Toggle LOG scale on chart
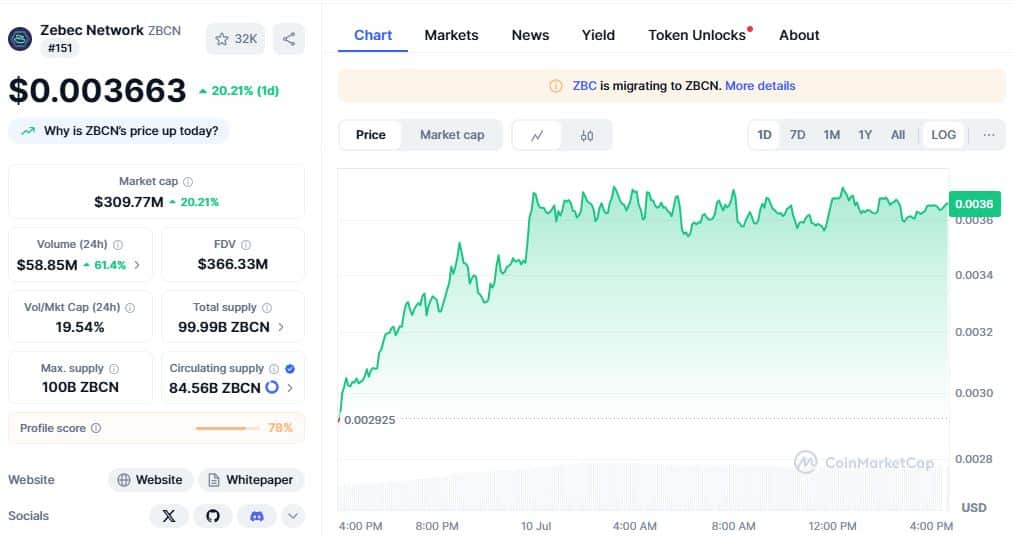Viewport: 1013px width, 536px height. [943, 135]
